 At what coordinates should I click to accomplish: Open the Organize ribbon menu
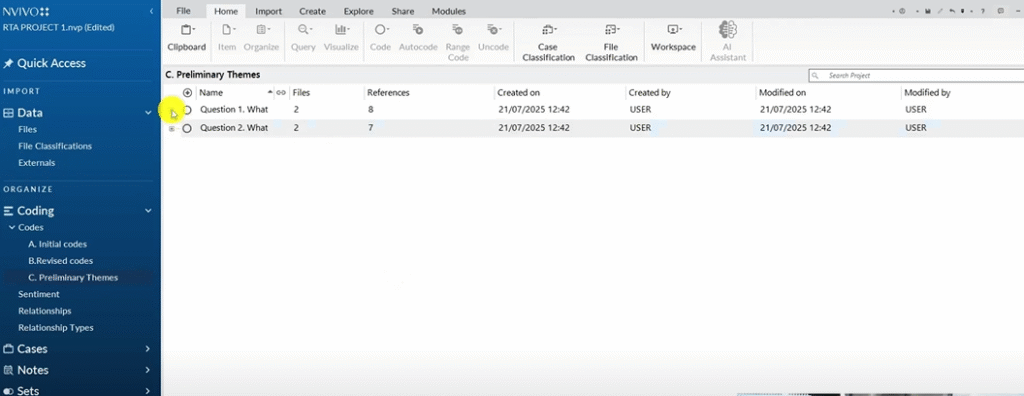pos(261,37)
